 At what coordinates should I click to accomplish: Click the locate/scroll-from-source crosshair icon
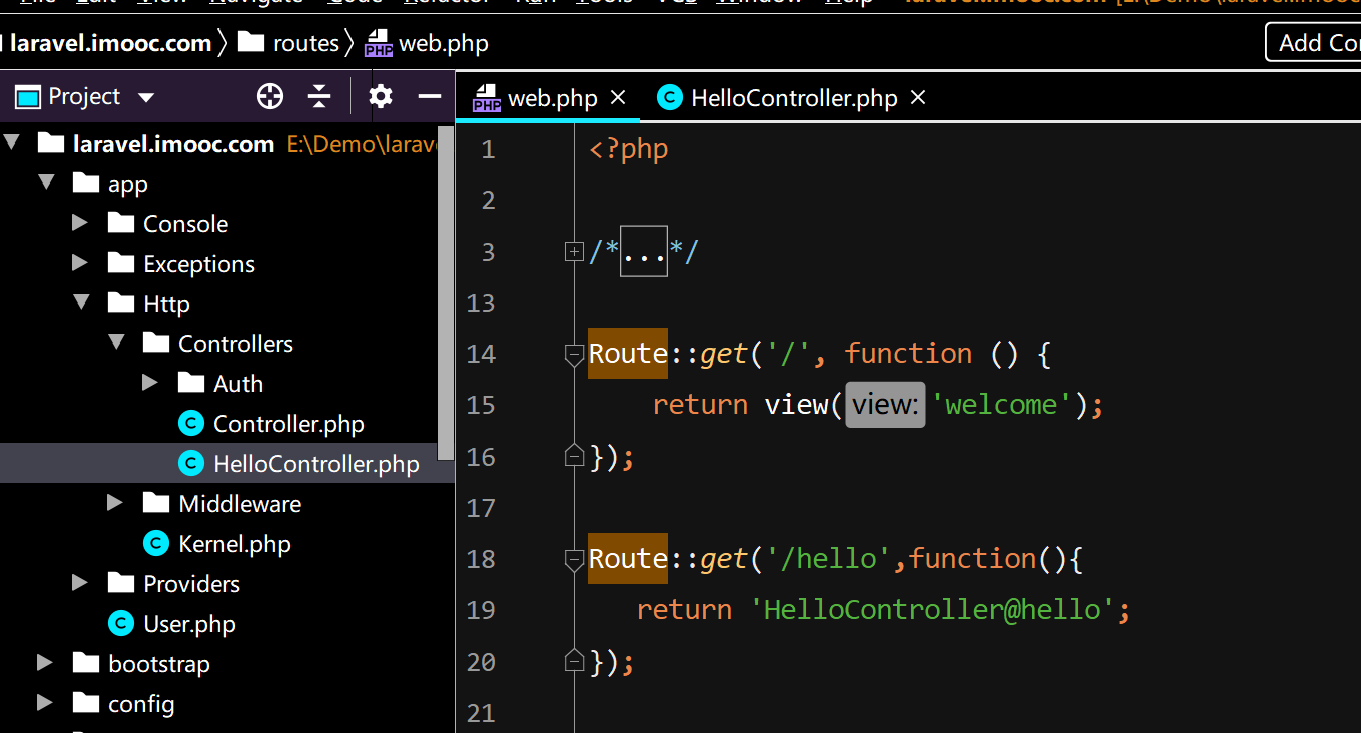click(x=270, y=96)
